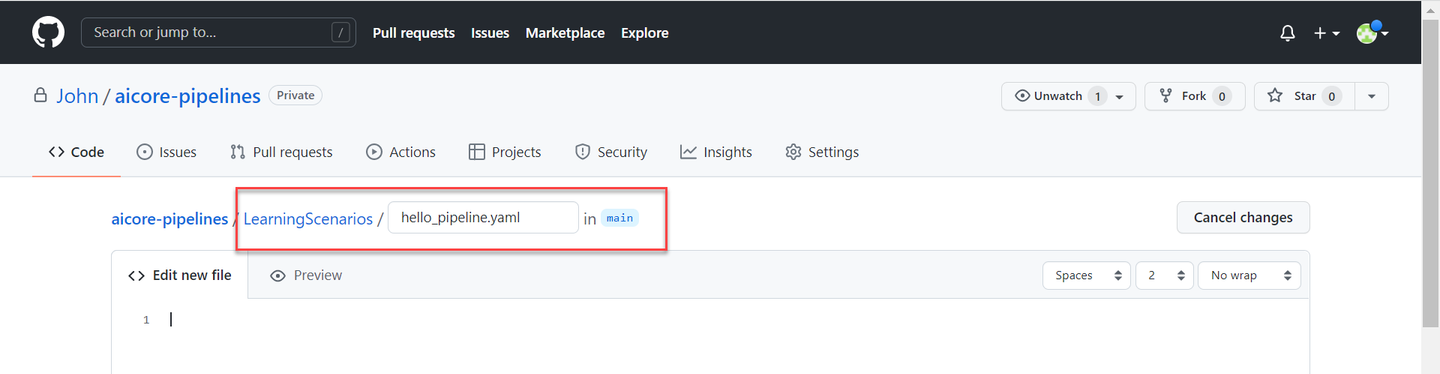Switch to the Preview tab
The width and height of the screenshot is (1440, 374).
pos(306,275)
